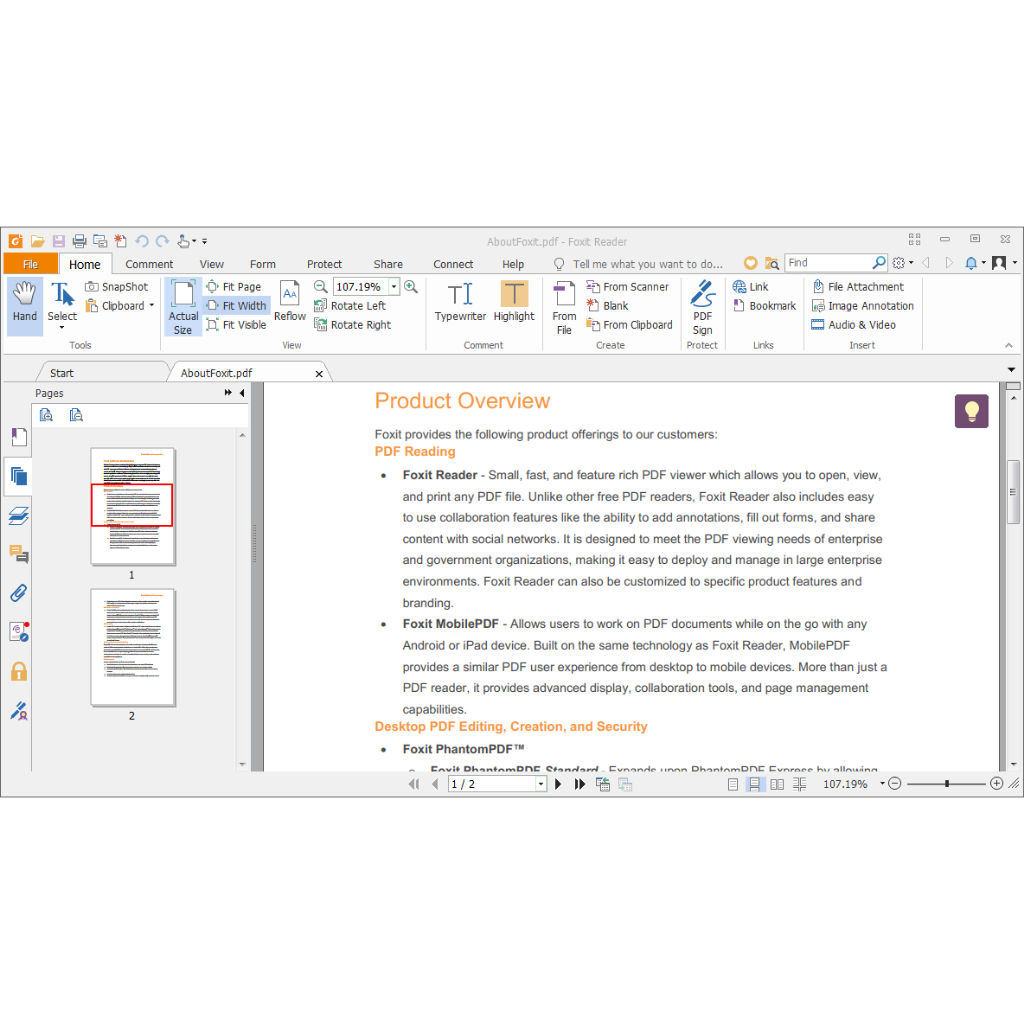Open the Bookmarks panel in sidebar
Image resolution: width=1024 pixels, height=1024 pixels.
click(19, 437)
